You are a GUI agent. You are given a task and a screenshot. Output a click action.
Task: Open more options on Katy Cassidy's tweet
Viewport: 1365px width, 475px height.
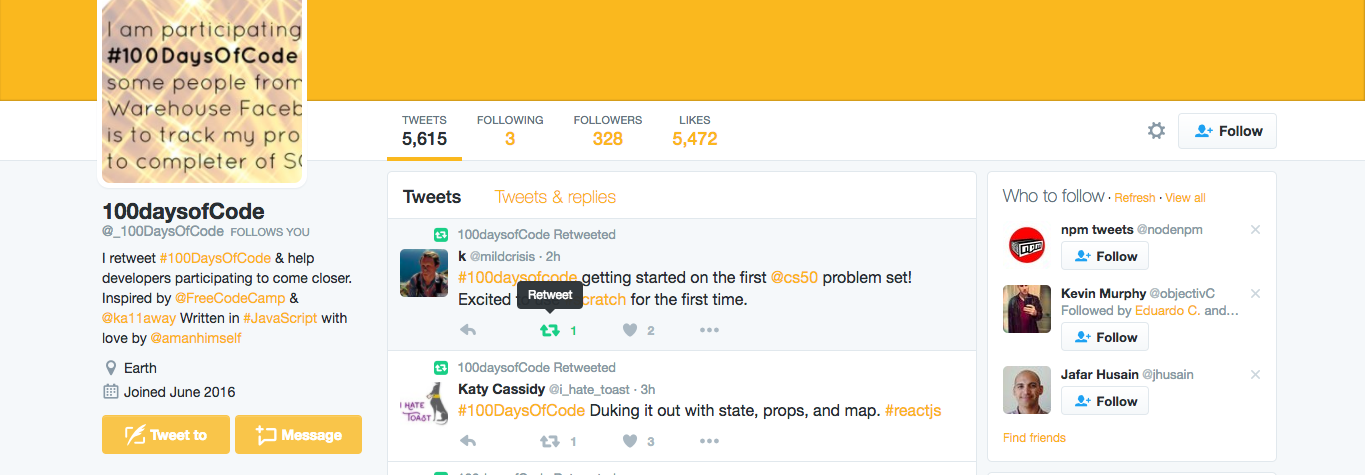point(709,441)
